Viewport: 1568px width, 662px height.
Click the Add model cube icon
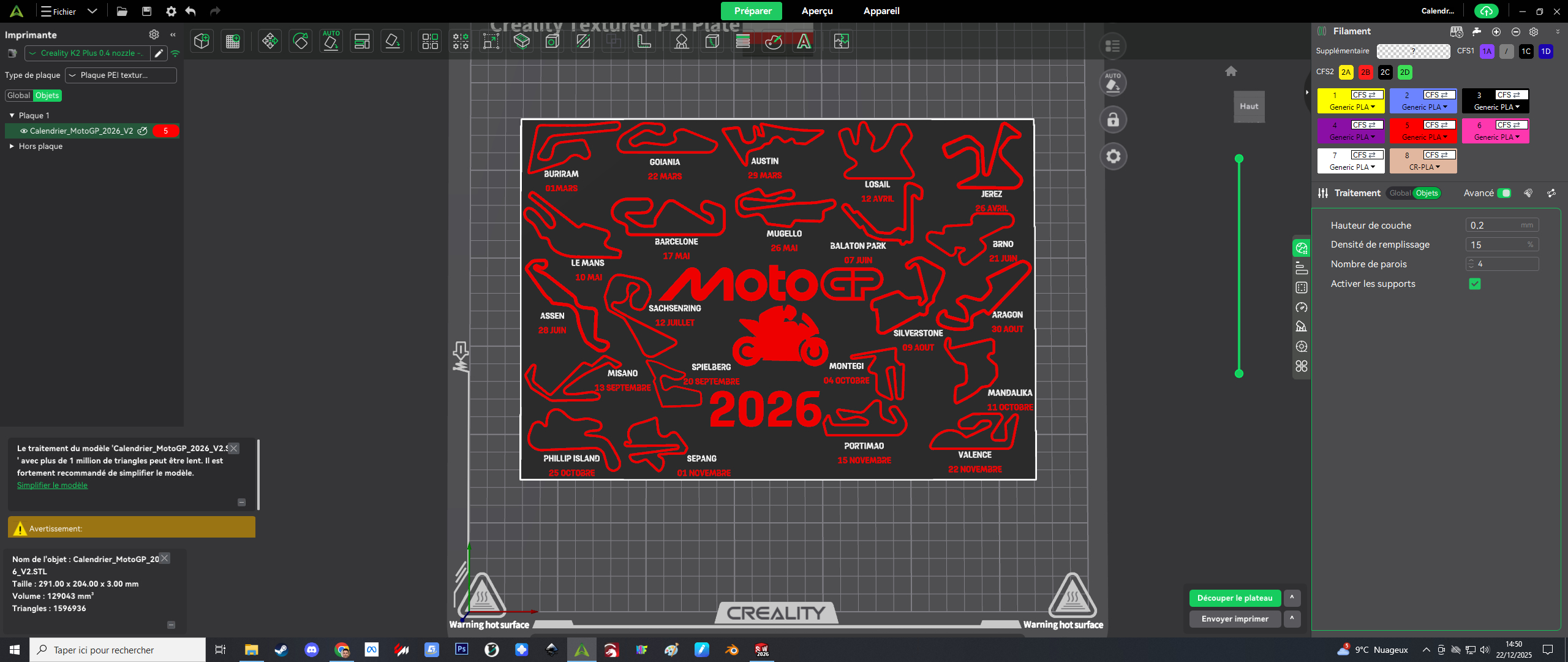tap(202, 41)
